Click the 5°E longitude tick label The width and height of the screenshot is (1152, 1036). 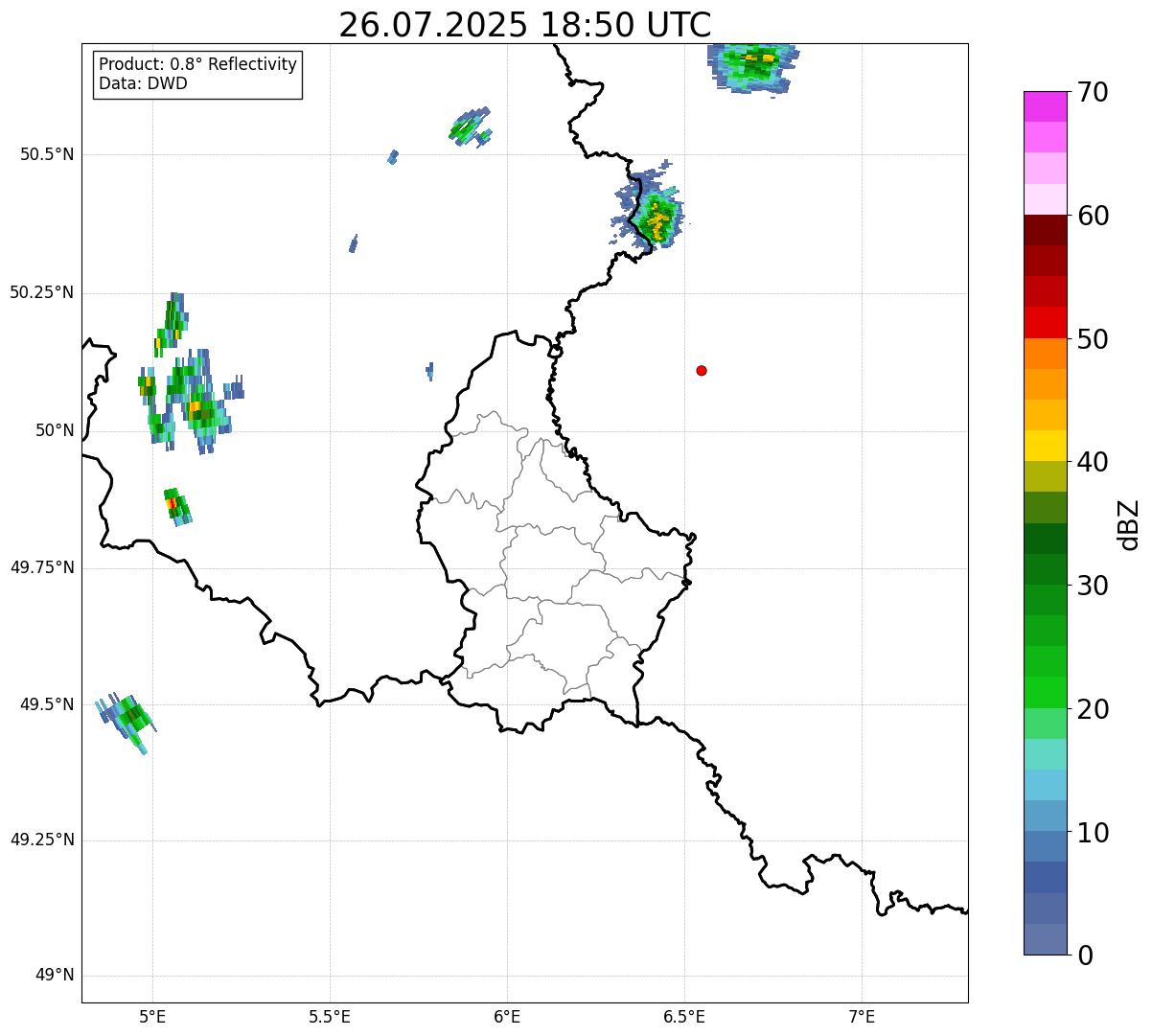[152, 1016]
